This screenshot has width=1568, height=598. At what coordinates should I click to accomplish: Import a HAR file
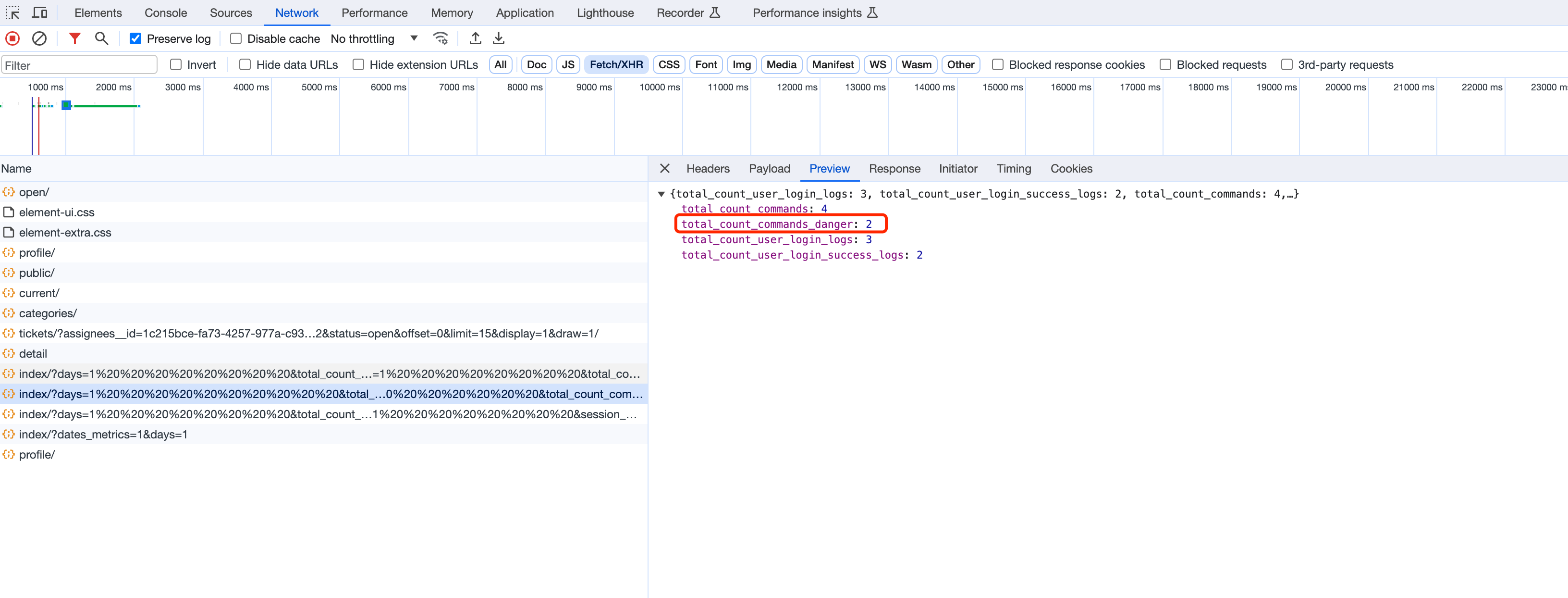click(x=475, y=38)
